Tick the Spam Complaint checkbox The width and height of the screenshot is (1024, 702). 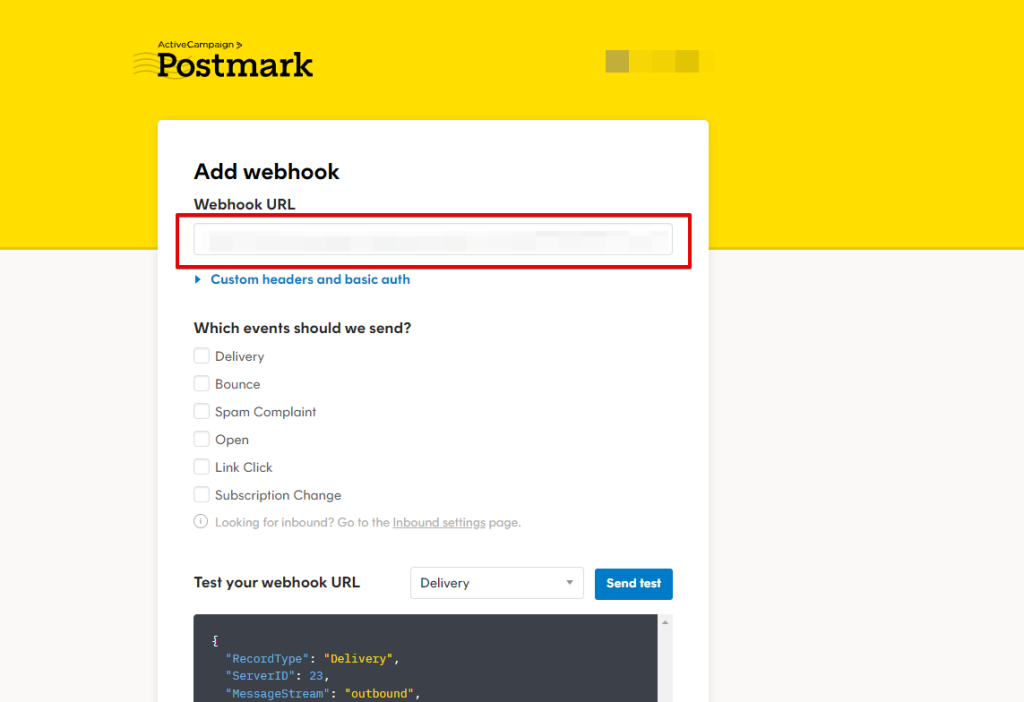coord(202,412)
